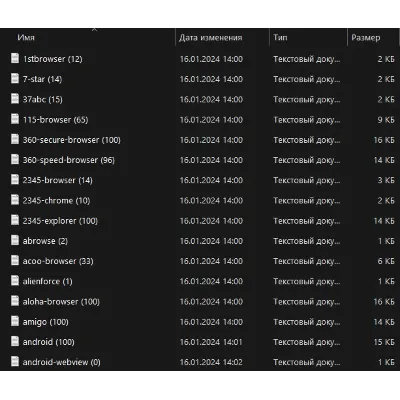400x400 pixels.
Task: Select the file name android (100)
Action: tap(49, 342)
